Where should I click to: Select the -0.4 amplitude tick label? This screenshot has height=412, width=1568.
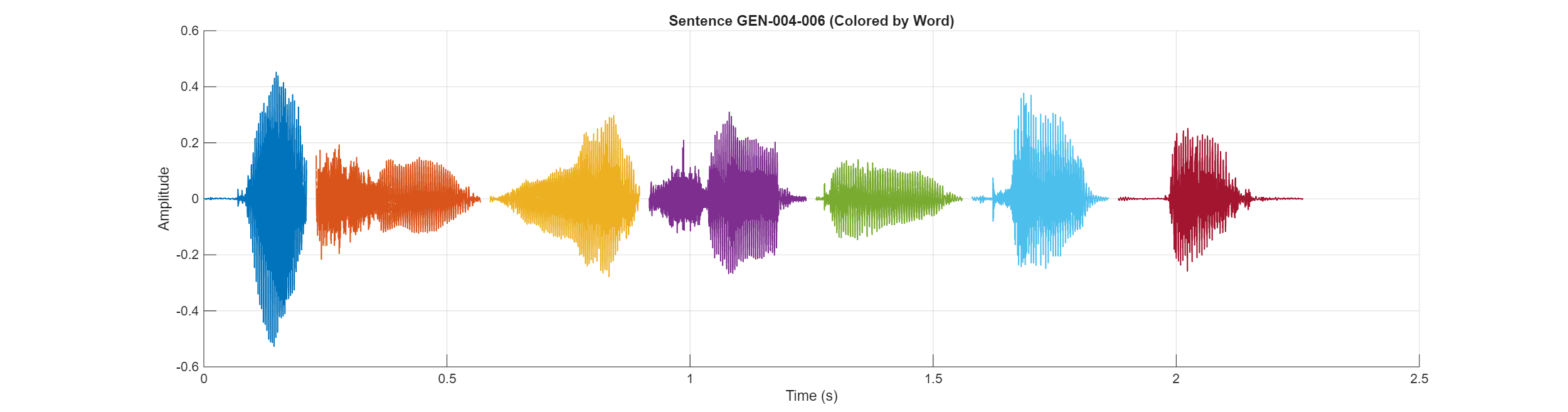point(188,311)
